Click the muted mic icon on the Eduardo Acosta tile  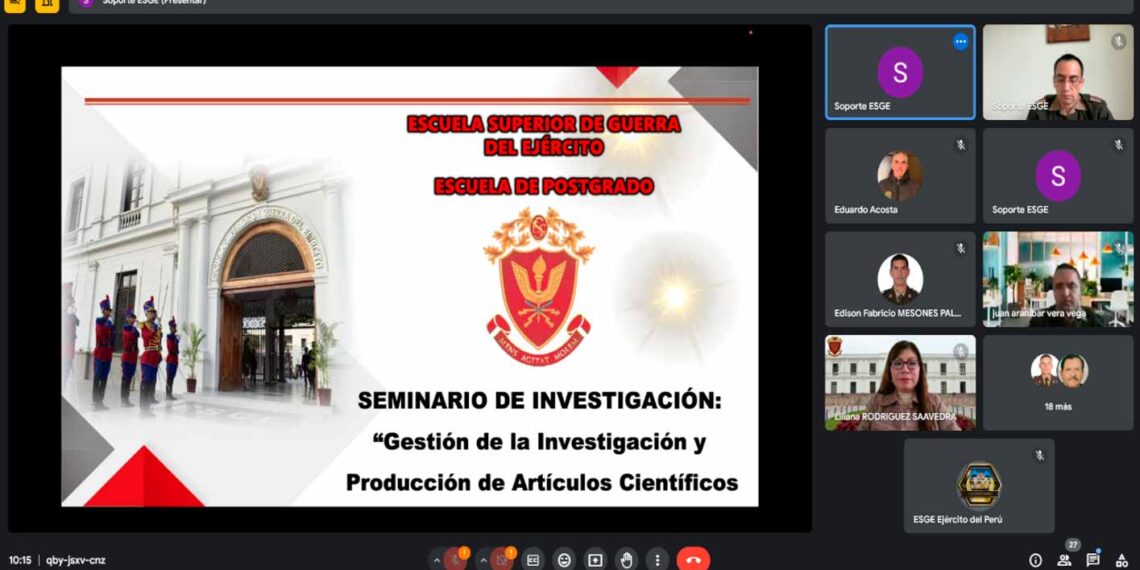960,145
